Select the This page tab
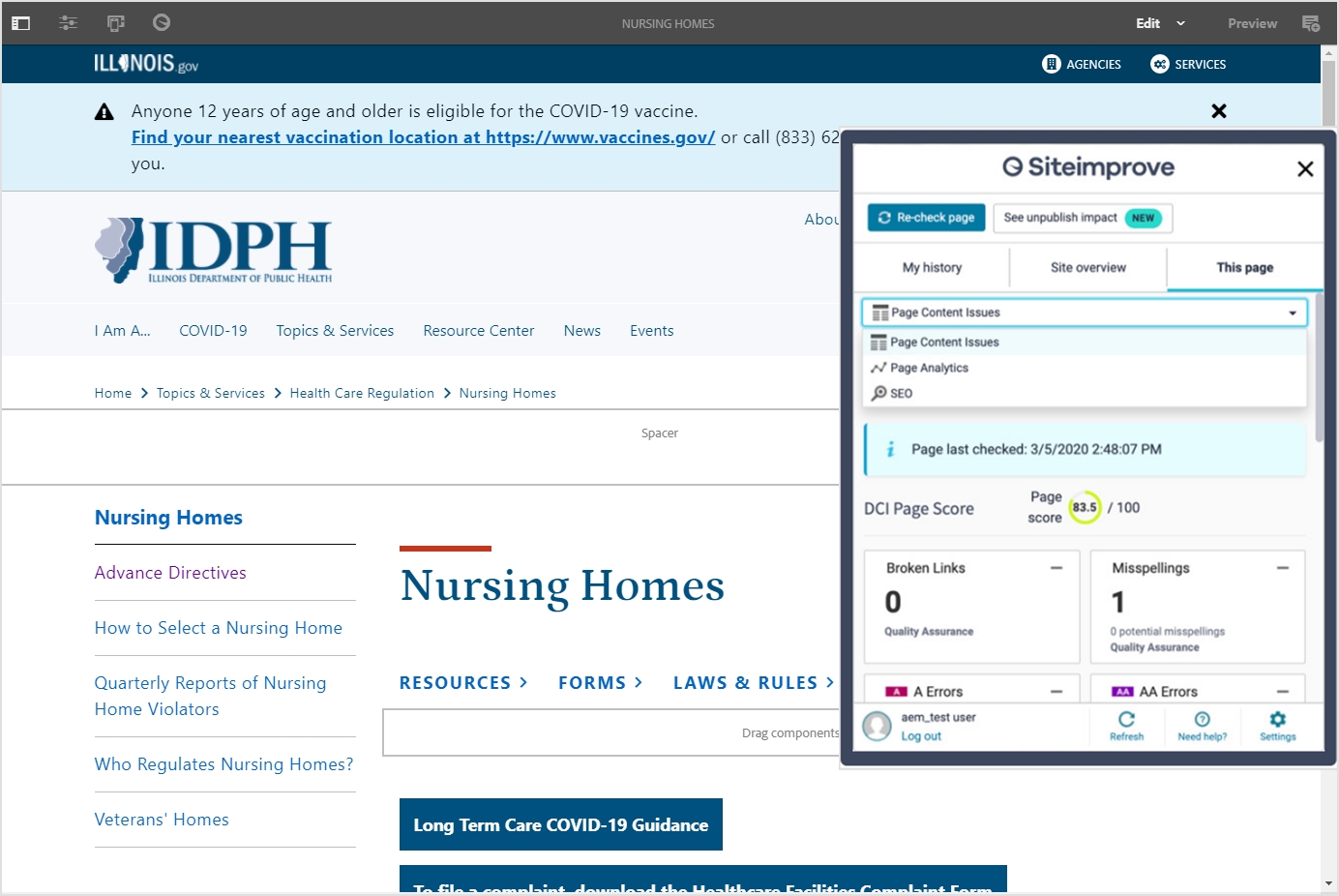The width and height of the screenshot is (1339, 896). pyautogui.click(x=1245, y=268)
